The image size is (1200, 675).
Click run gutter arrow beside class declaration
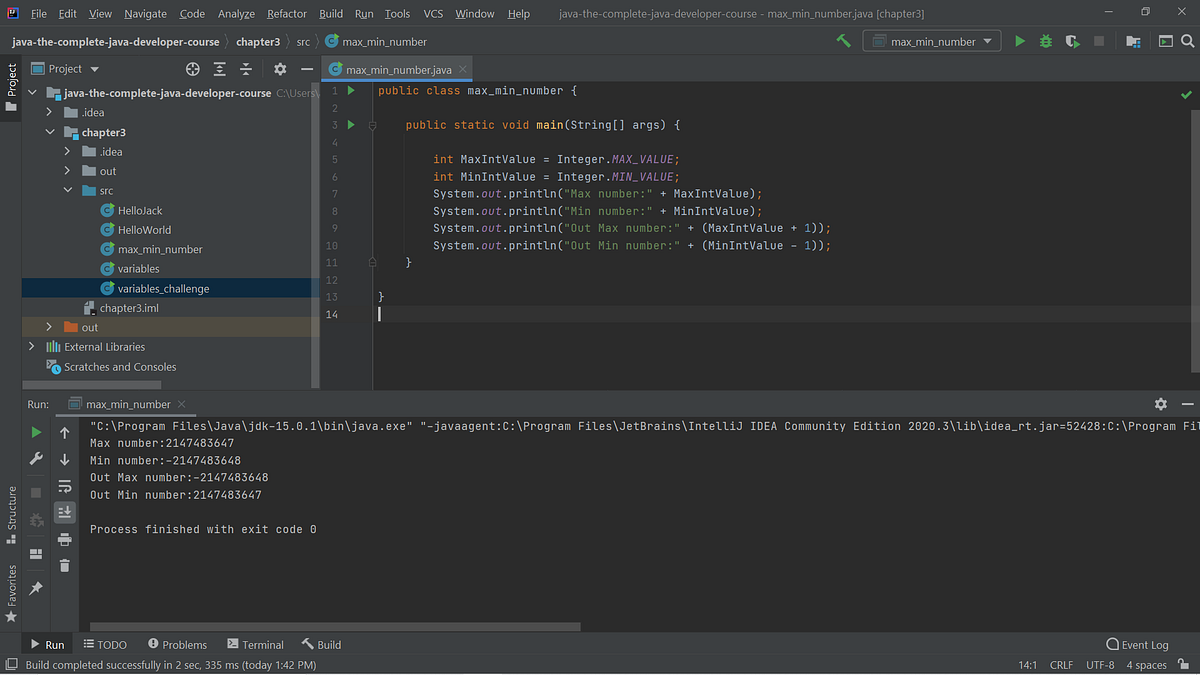[x=351, y=91]
